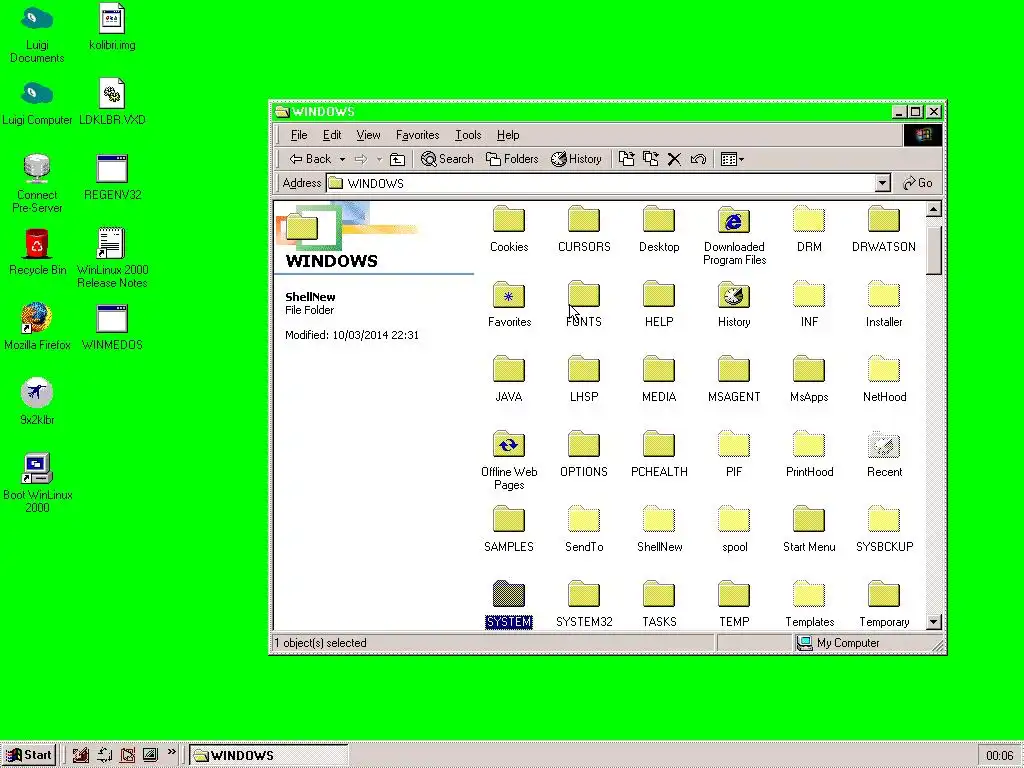
Task: Open the View menu
Action: click(368, 135)
